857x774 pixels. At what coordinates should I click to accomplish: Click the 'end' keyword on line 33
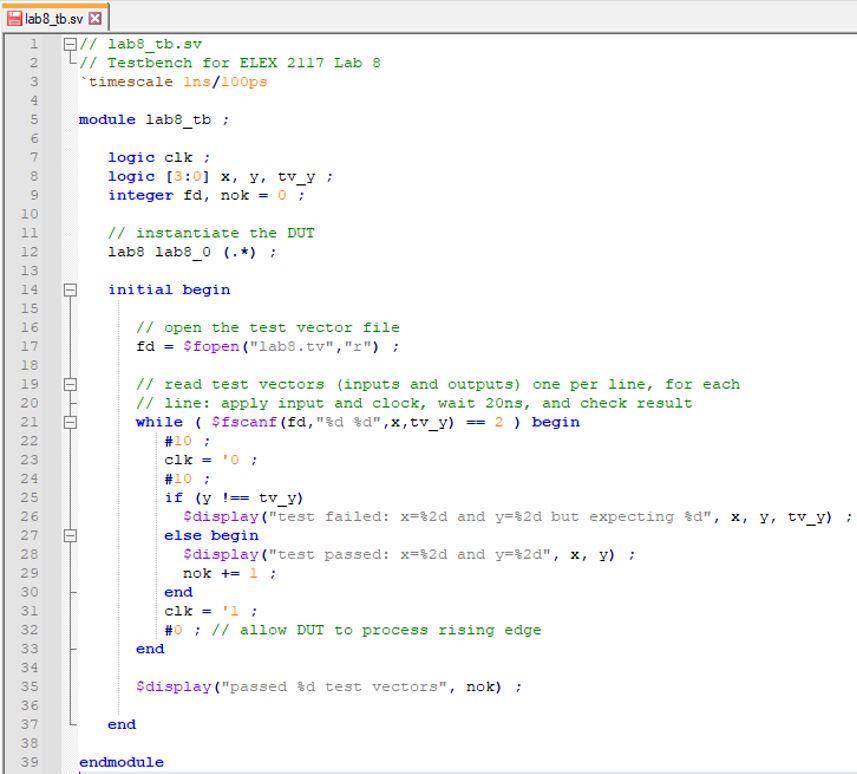pyautogui.click(x=150, y=649)
